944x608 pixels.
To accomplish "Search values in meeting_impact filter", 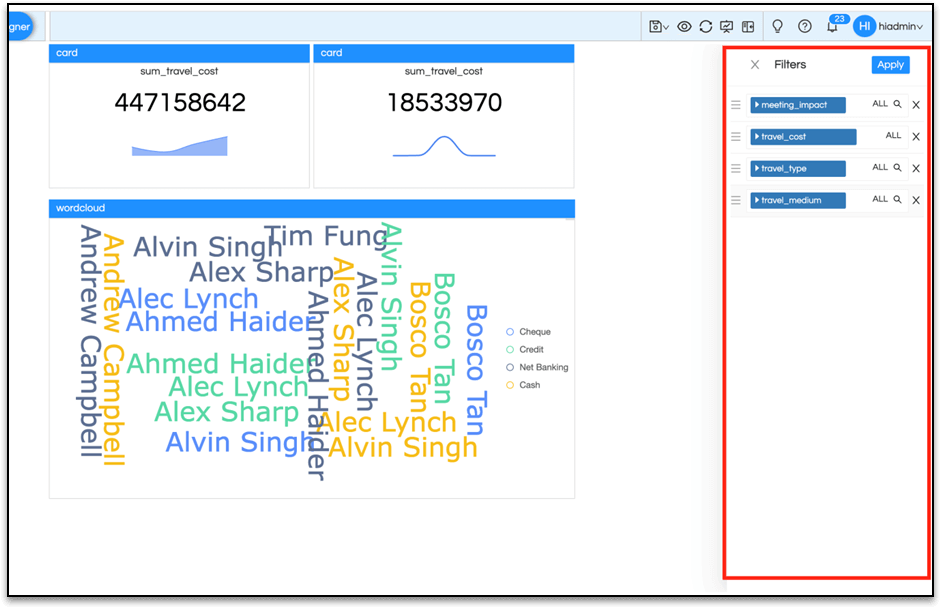I will click(897, 104).
